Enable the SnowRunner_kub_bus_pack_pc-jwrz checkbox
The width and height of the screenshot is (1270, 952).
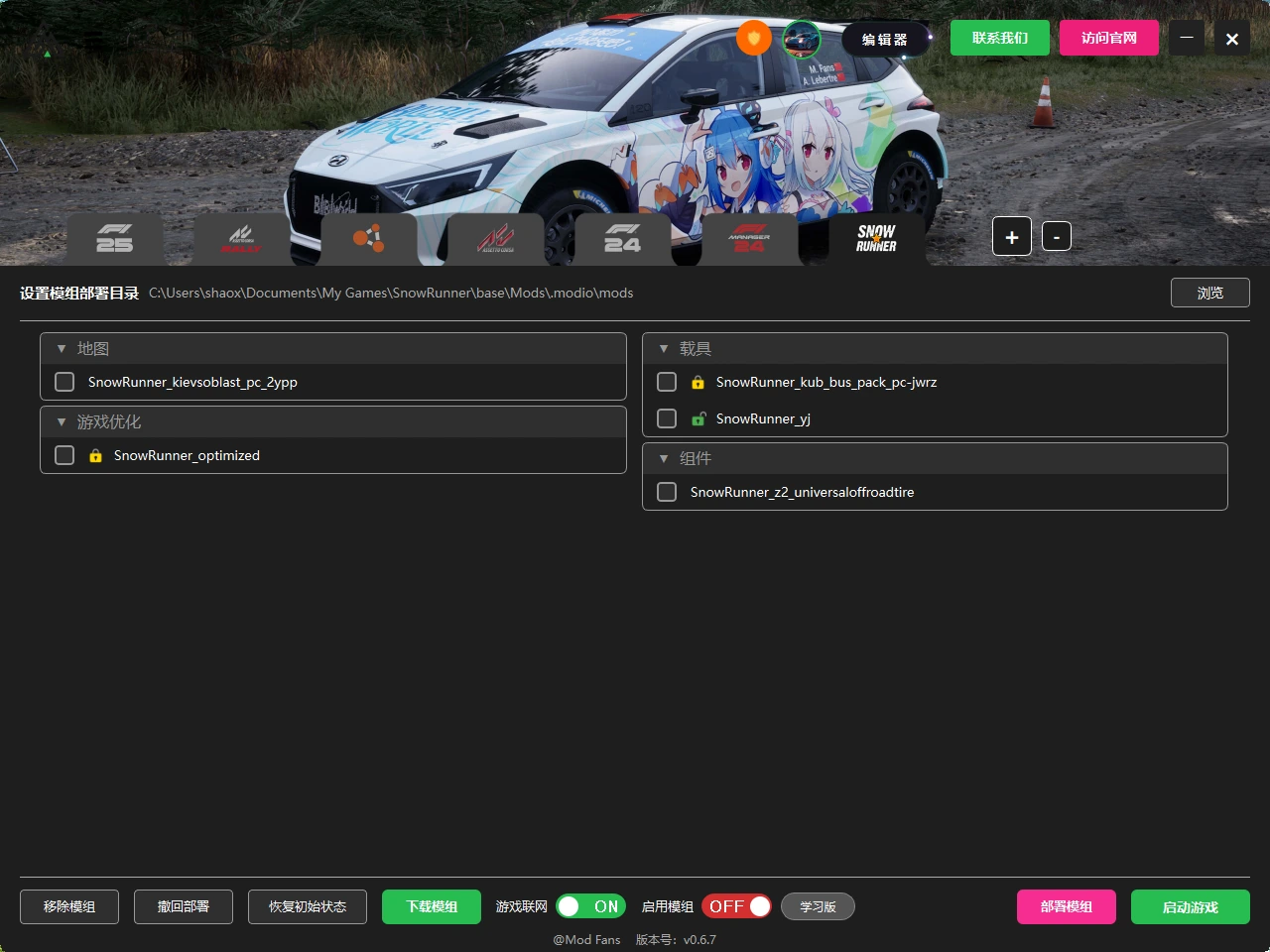click(x=667, y=382)
